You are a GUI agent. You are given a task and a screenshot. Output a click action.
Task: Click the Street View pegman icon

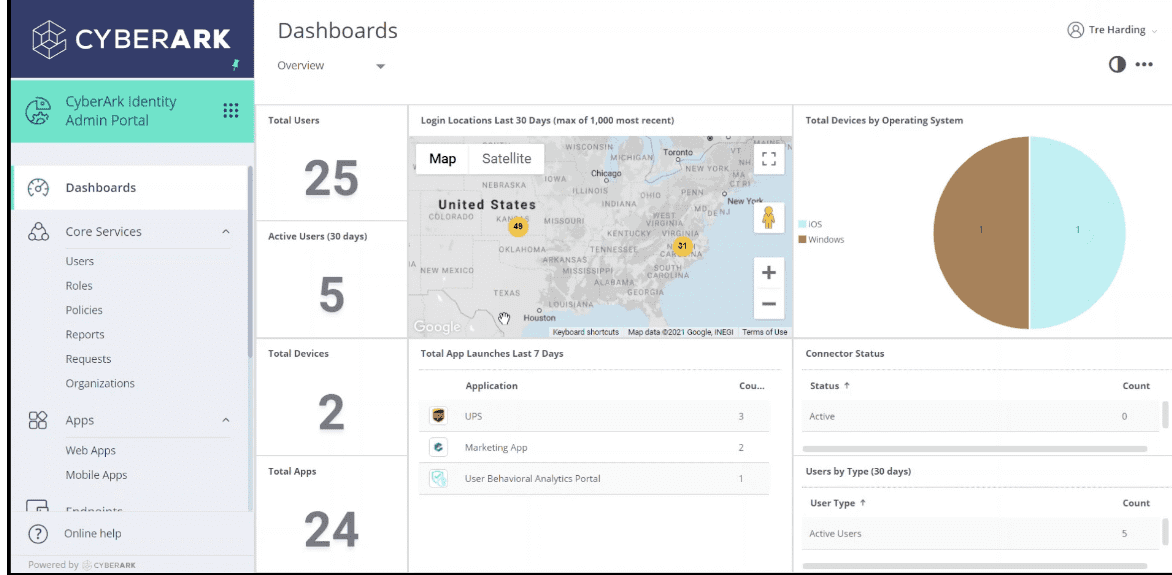[768, 218]
